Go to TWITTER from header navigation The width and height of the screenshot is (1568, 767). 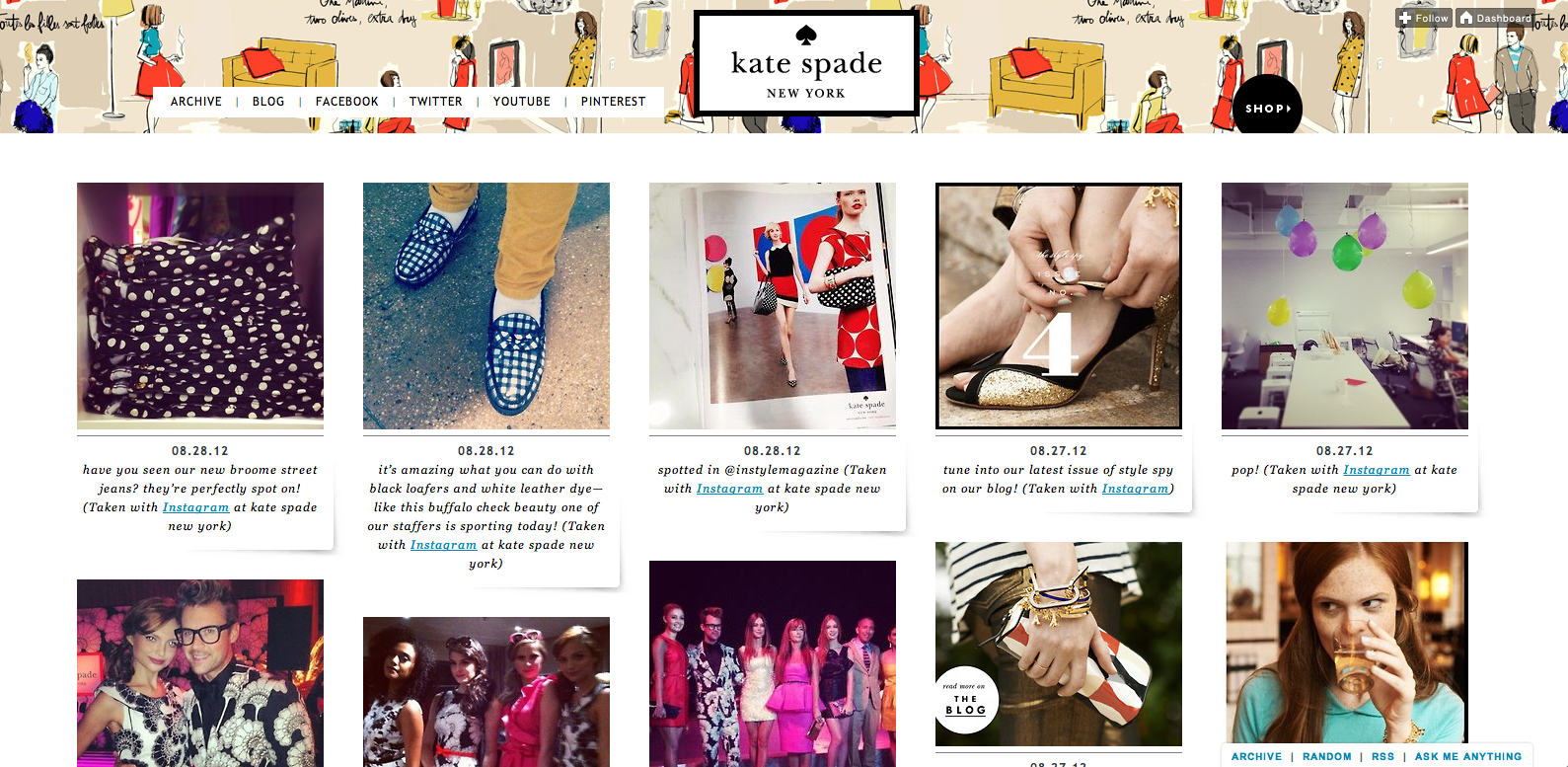[436, 102]
